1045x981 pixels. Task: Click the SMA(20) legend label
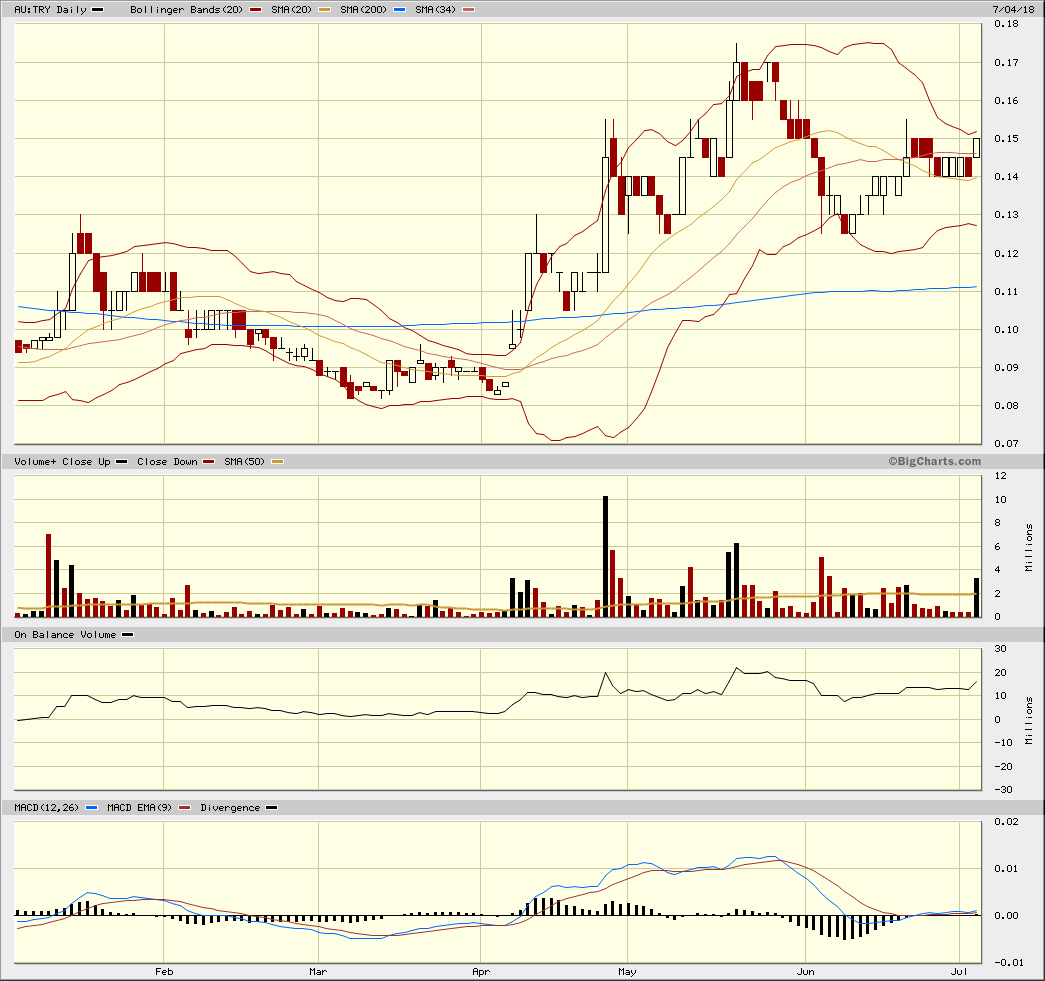pos(291,10)
